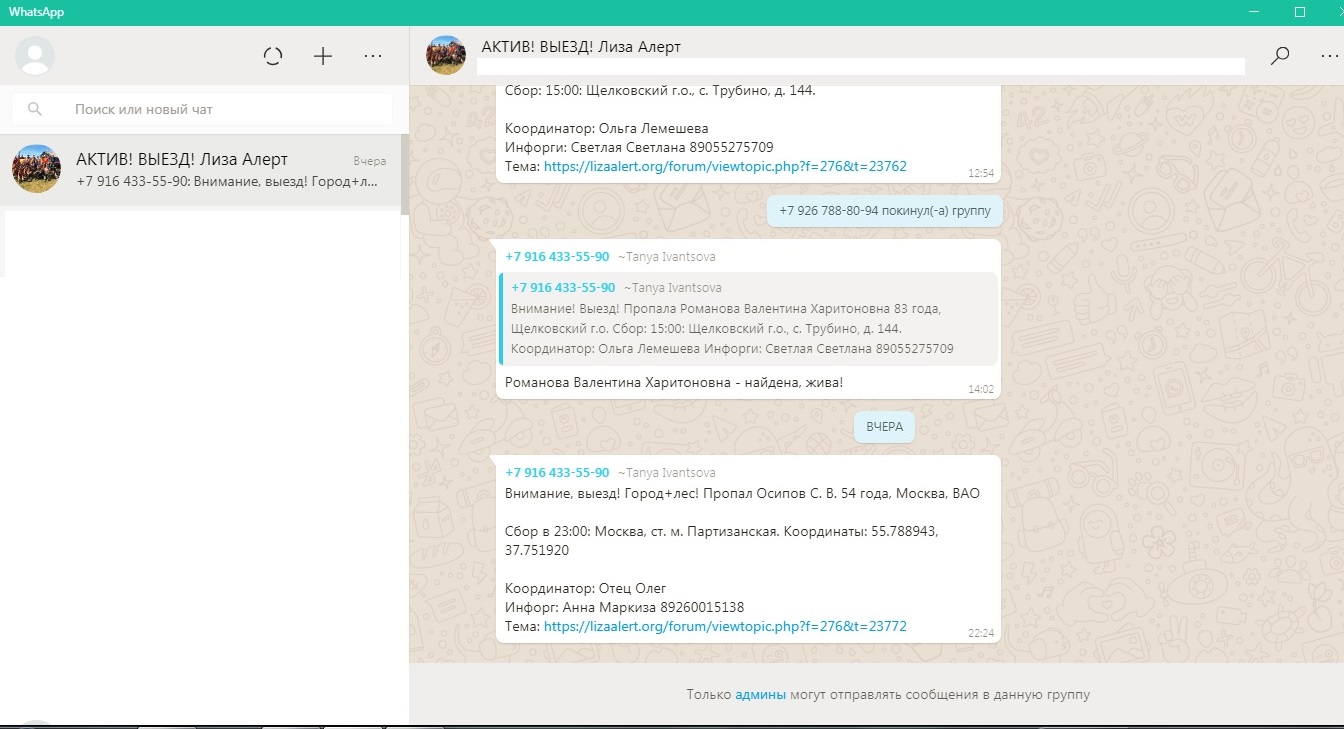
Task: Click the 'ВЧЕРА' date separator
Action: click(884, 427)
